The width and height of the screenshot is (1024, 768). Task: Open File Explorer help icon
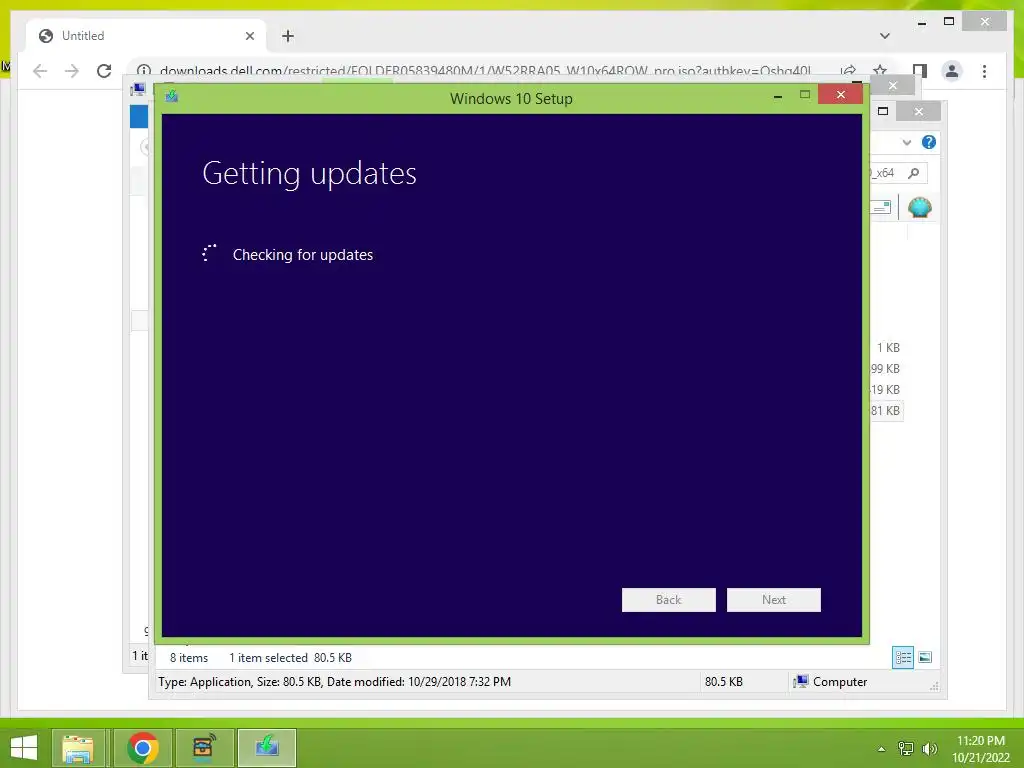[929, 142]
